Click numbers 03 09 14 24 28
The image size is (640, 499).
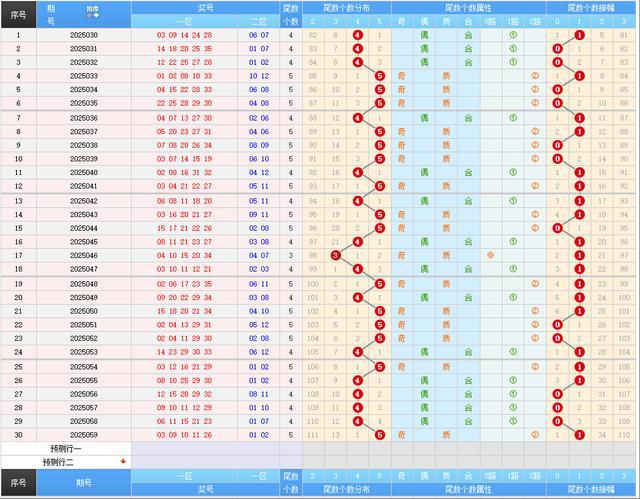184,35
